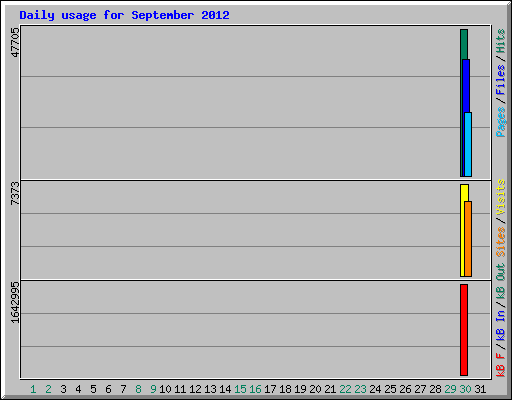
Task: Click day 24 on the x-axis
Action: (x=375, y=389)
